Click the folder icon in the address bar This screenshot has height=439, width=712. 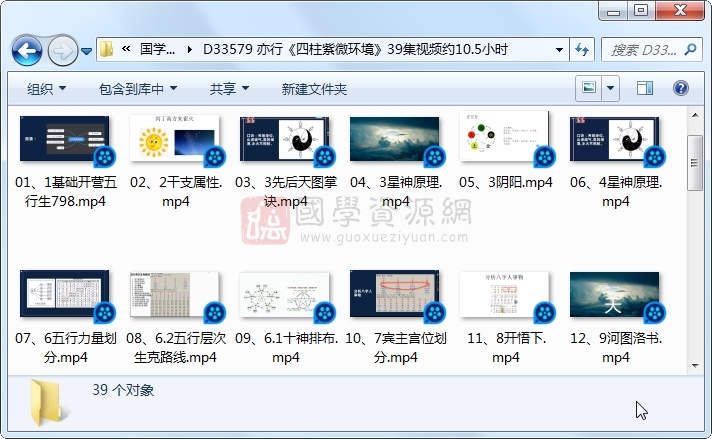(106, 49)
